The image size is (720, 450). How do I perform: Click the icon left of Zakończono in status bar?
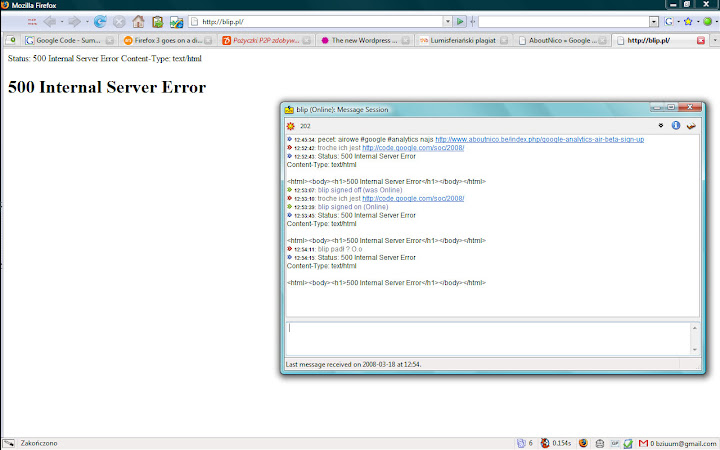click(x=9, y=444)
